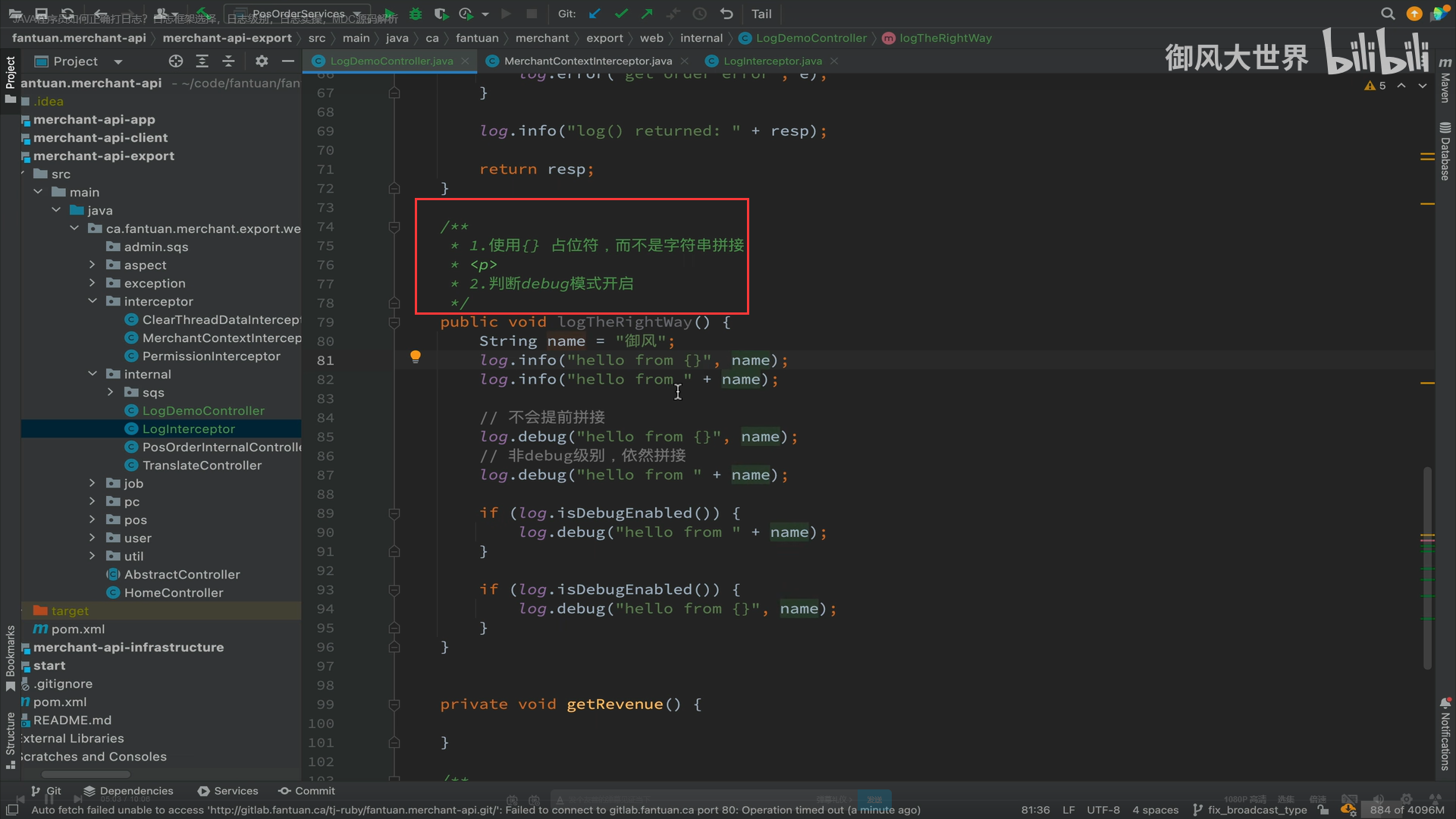Expand the util package
This screenshot has height=819, width=1456.
[x=93, y=556]
